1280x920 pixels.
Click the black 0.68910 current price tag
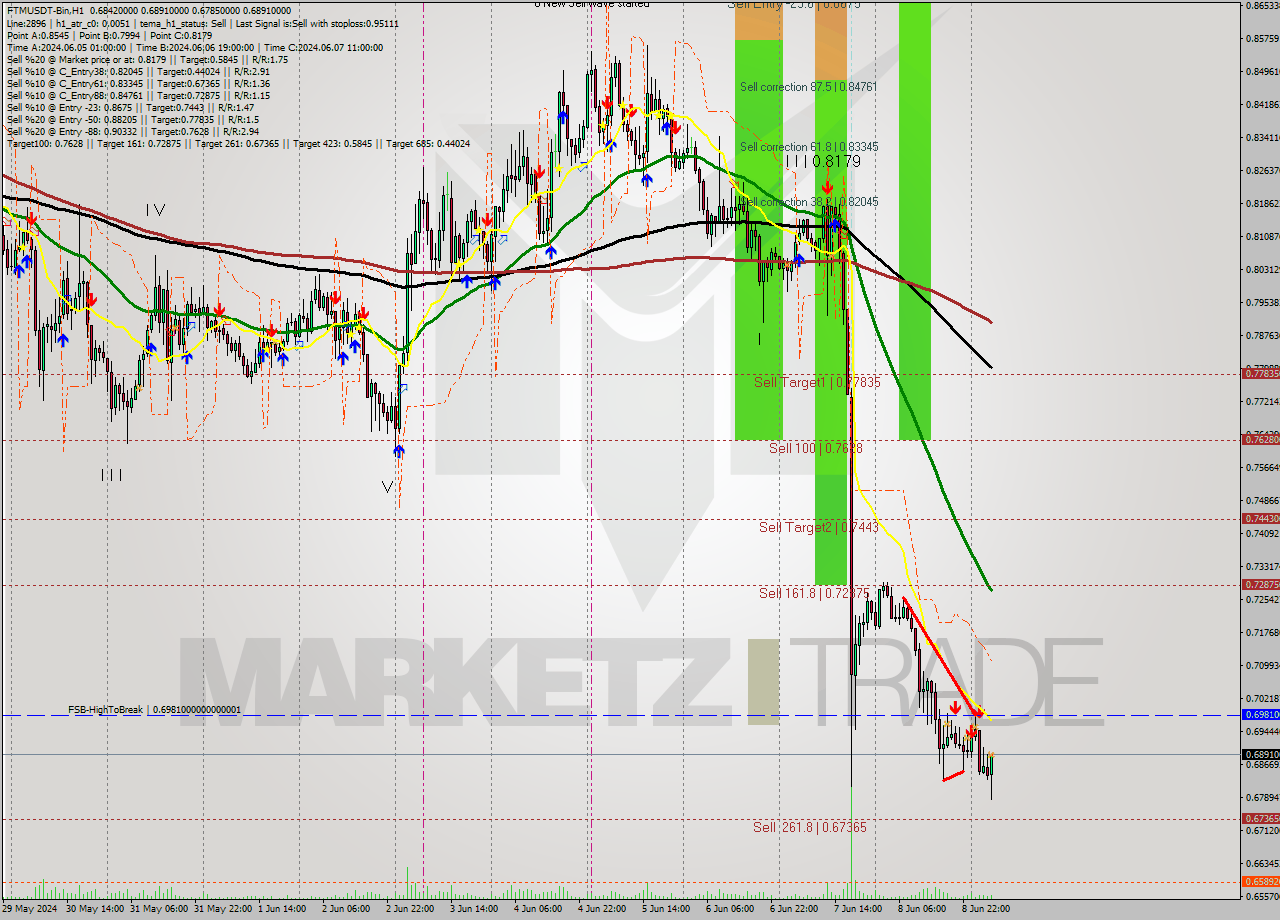point(1260,754)
